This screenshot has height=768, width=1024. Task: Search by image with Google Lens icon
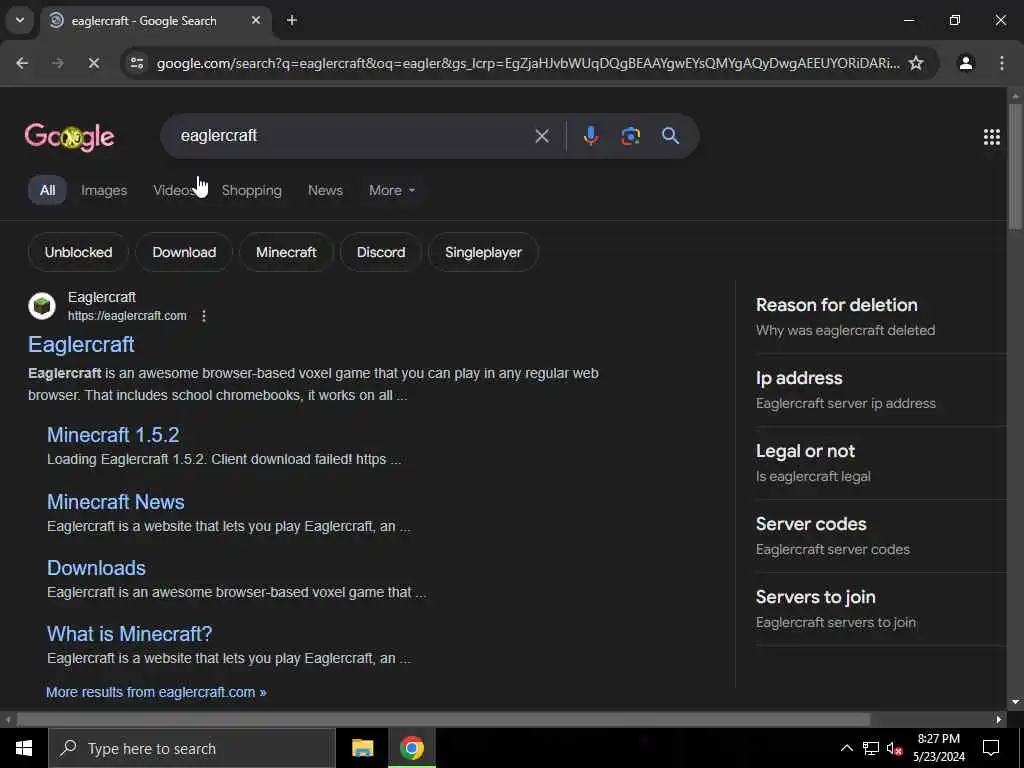(630, 136)
